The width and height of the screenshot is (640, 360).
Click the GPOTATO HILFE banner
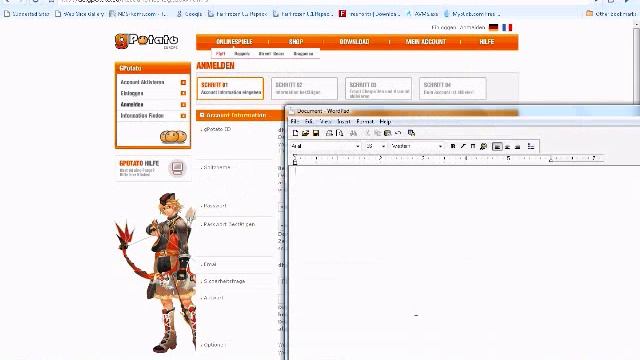[153, 168]
